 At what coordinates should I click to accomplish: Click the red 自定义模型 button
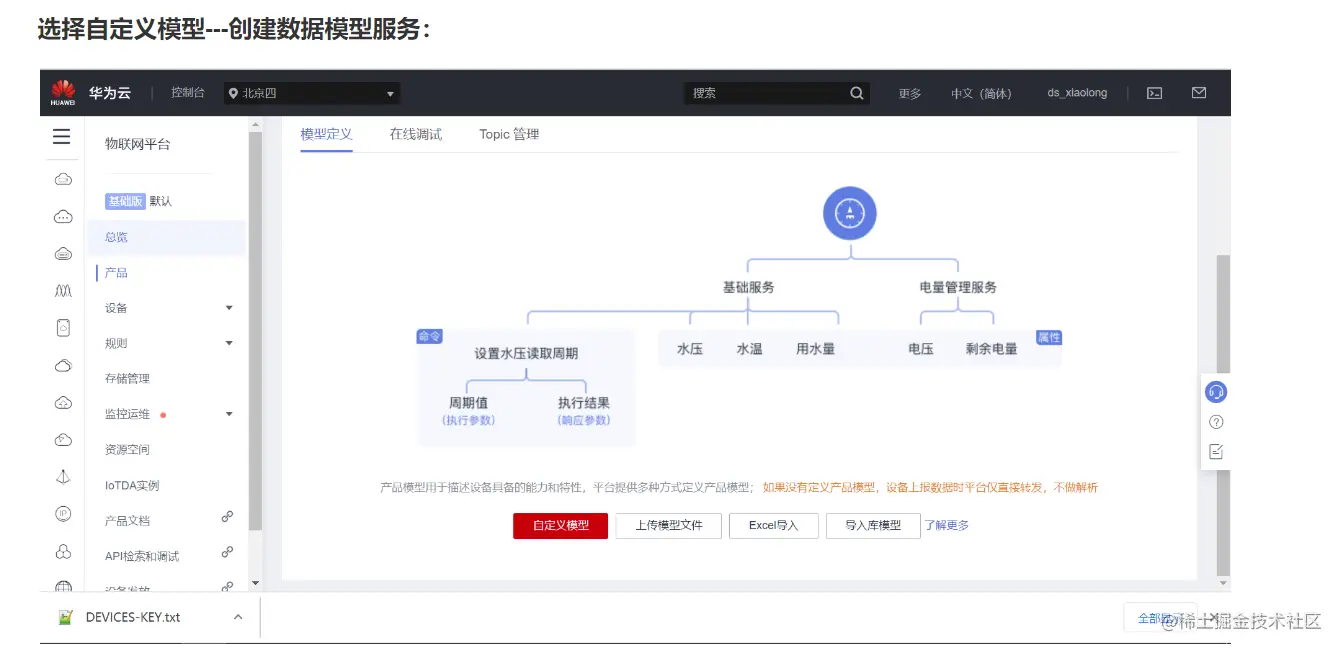click(x=560, y=526)
